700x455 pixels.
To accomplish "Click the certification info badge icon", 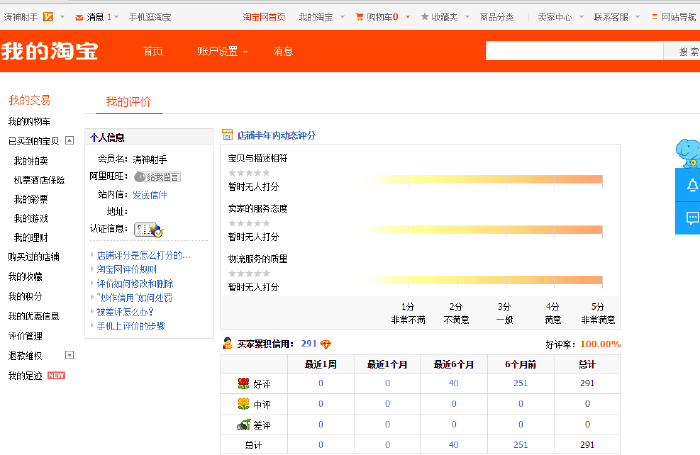I will (148, 230).
